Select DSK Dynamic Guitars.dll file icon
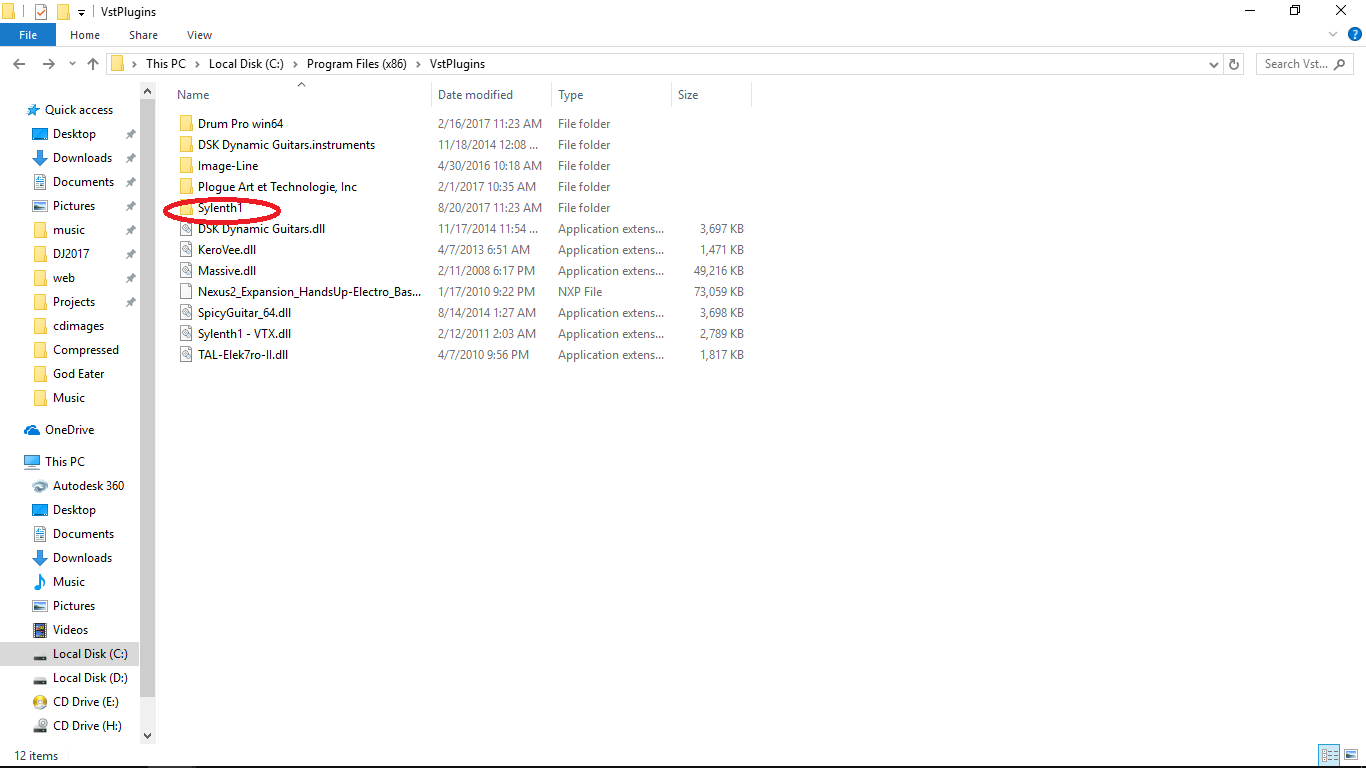This screenshot has height=768, width=1366. (x=186, y=229)
